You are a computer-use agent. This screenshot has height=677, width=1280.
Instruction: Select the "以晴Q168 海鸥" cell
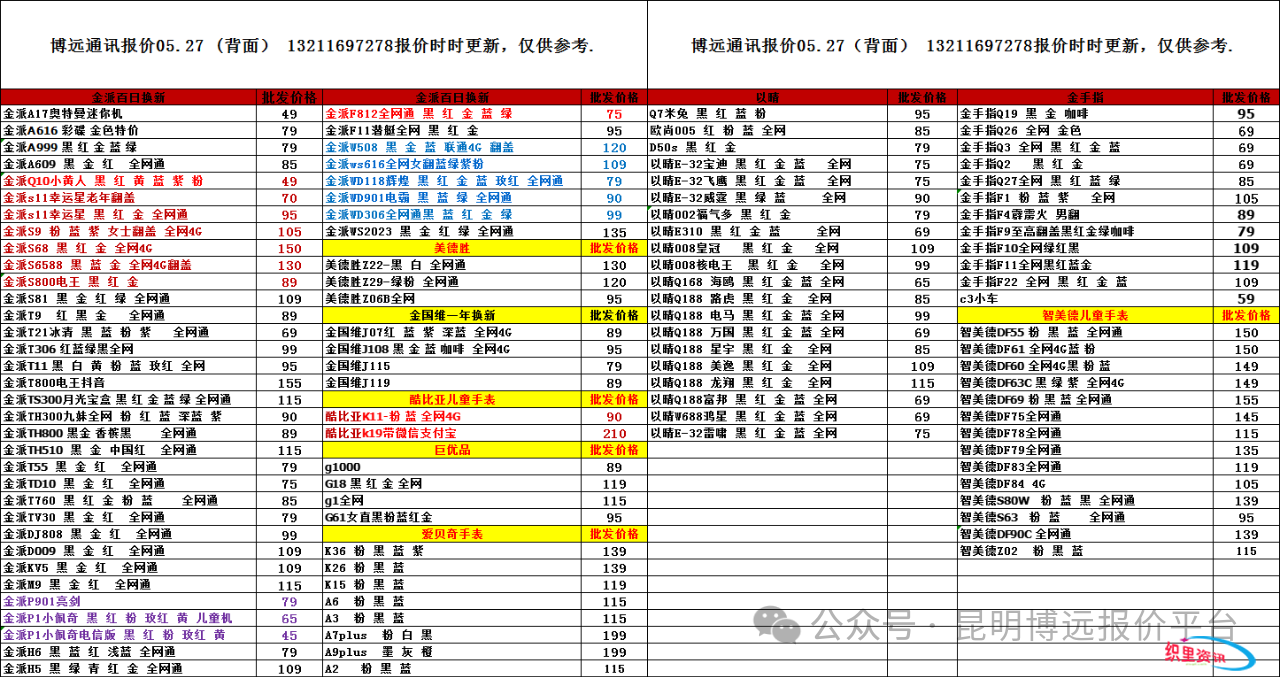[767, 282]
